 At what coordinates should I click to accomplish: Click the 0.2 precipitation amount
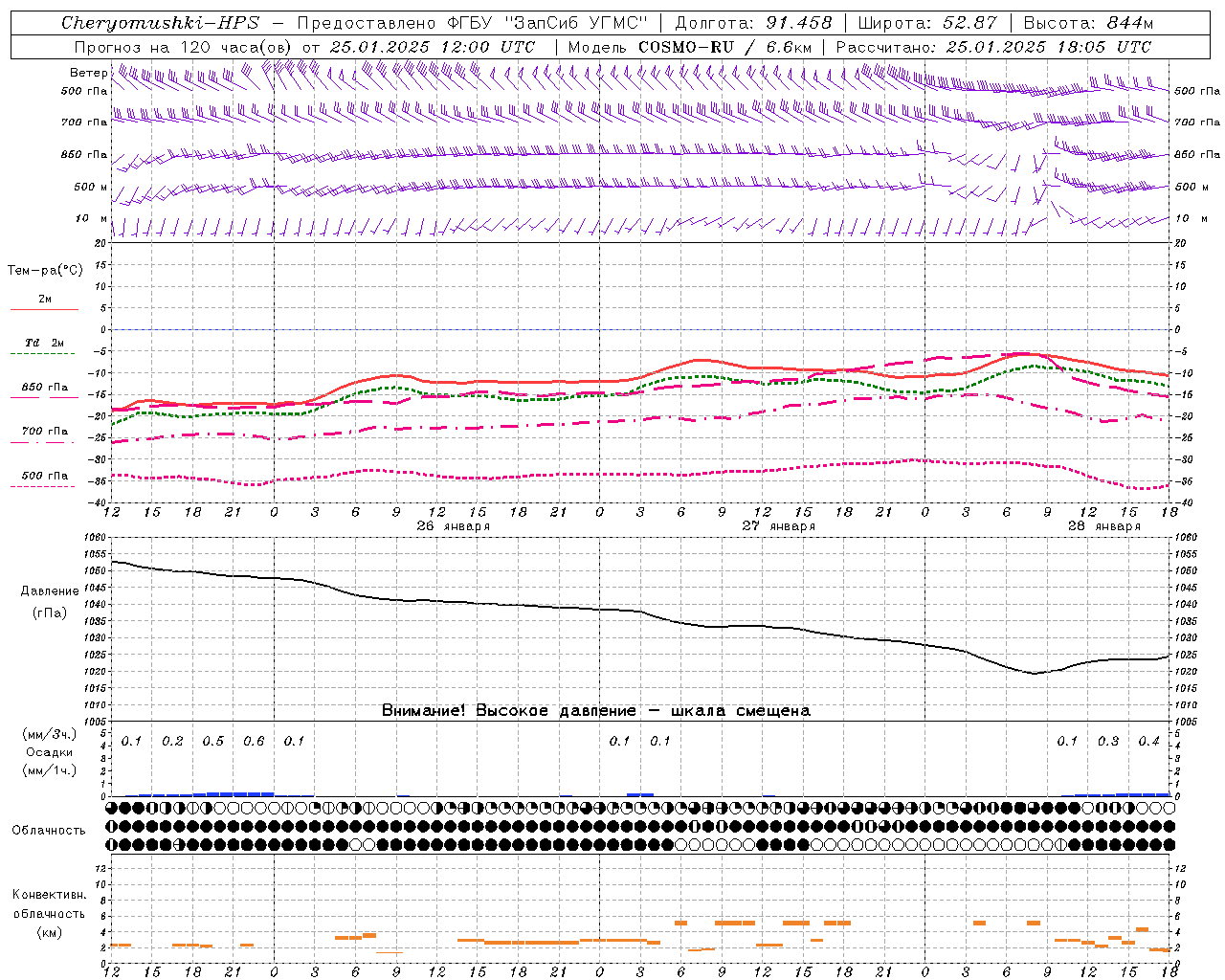[x=172, y=742]
